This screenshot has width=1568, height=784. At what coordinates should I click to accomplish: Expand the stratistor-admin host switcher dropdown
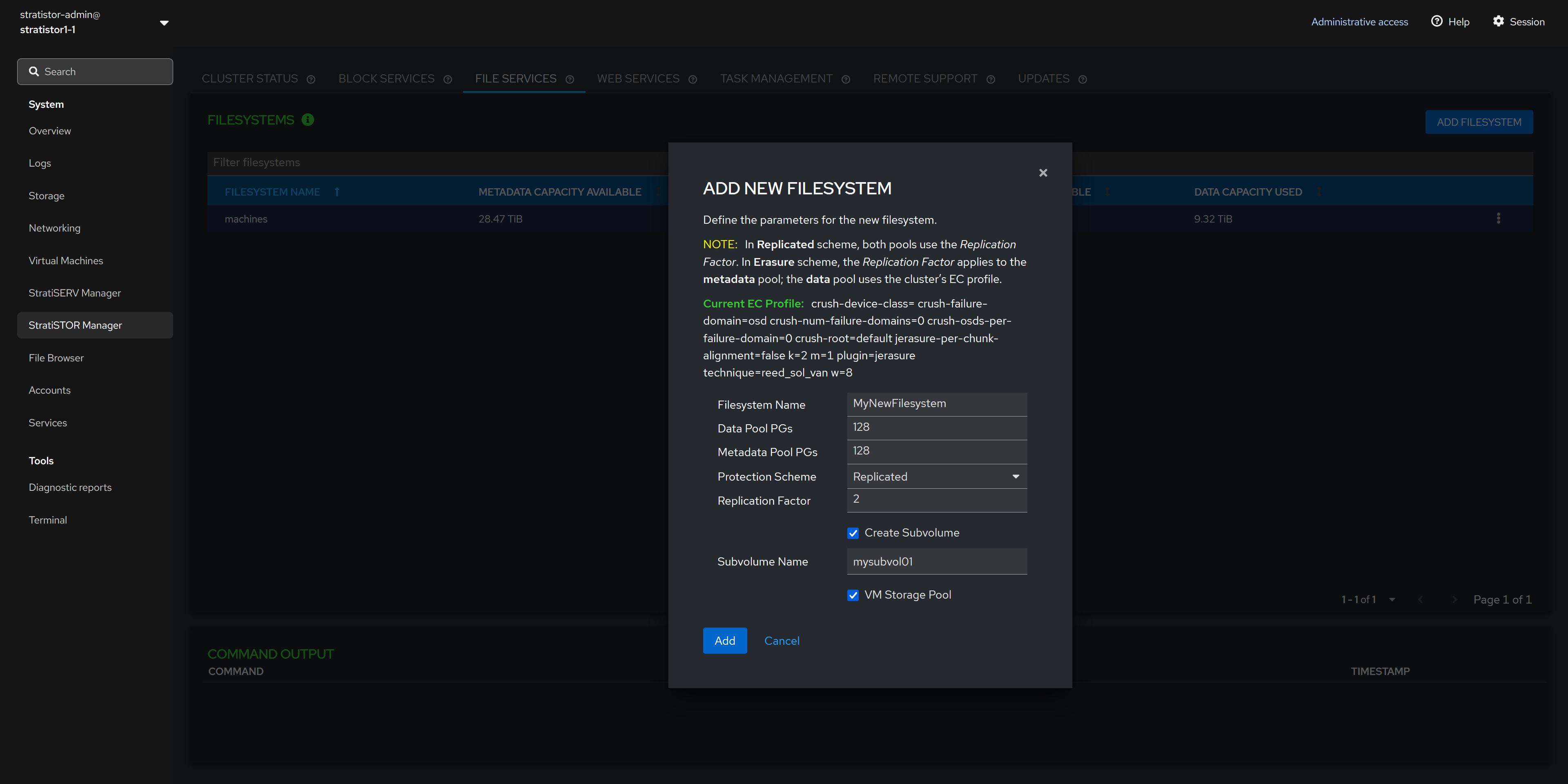pos(164,22)
